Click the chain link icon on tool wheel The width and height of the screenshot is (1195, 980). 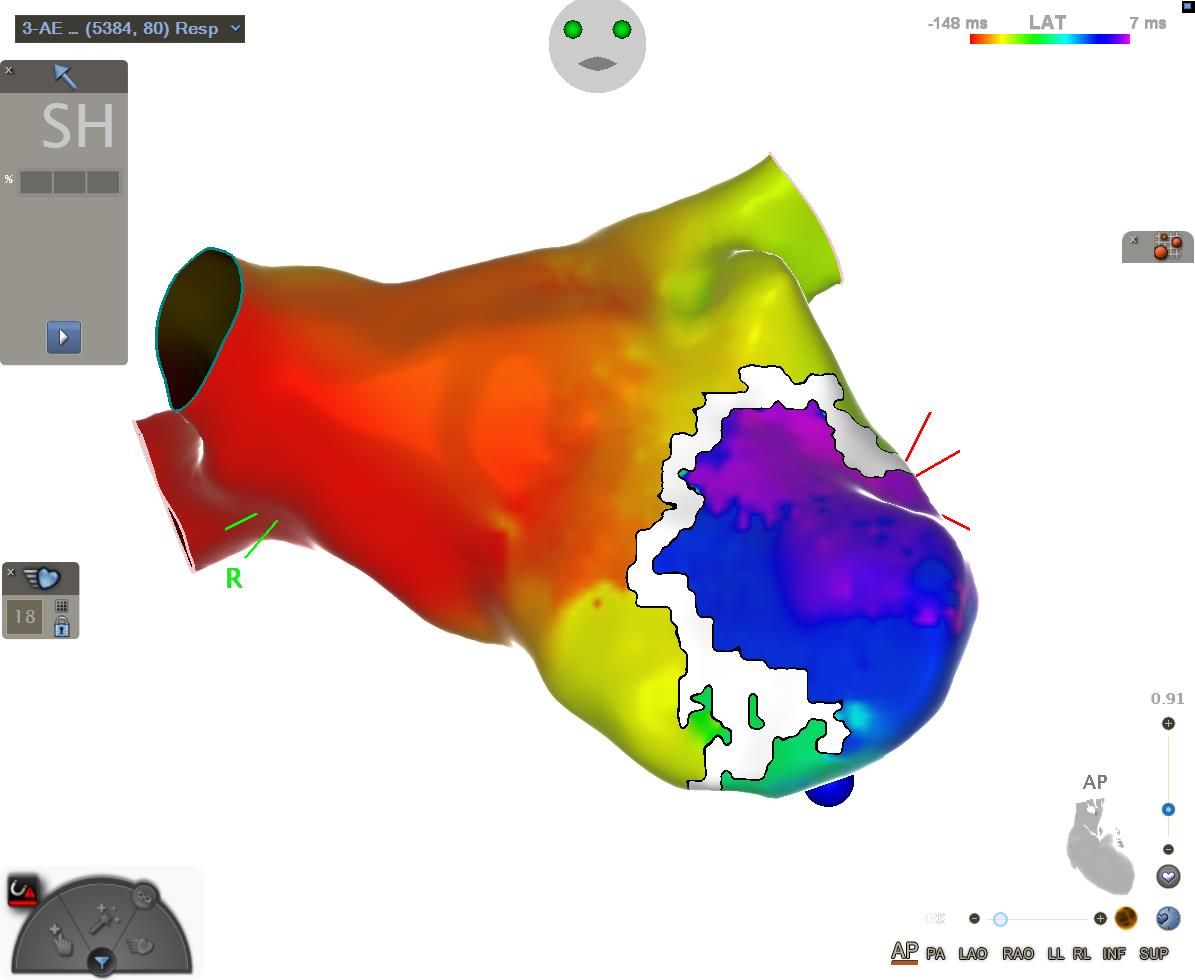[x=145, y=896]
